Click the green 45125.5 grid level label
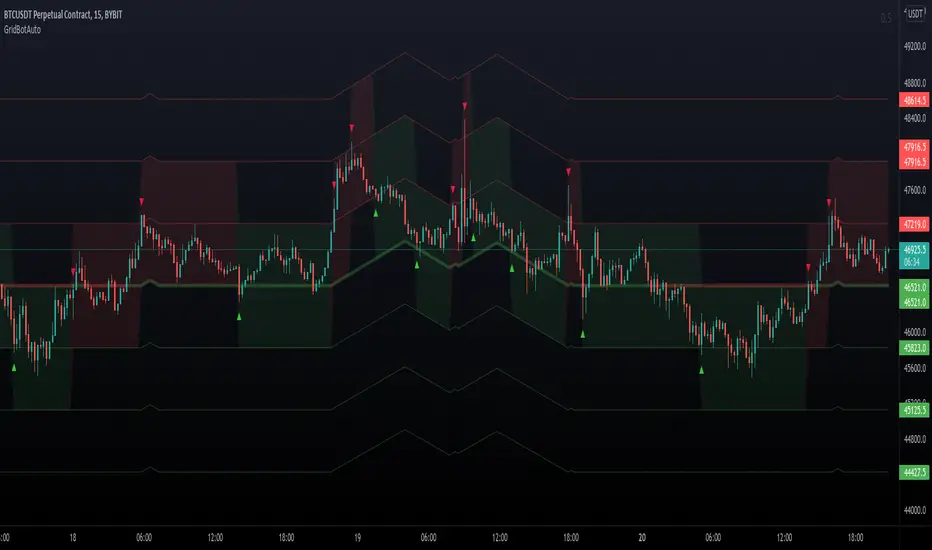 [x=914, y=410]
